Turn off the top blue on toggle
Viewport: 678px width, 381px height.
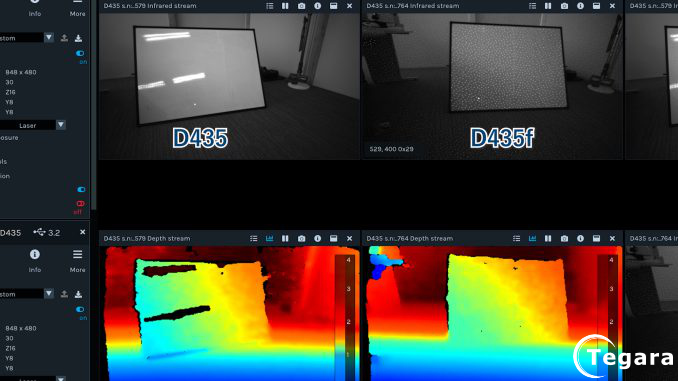80,53
